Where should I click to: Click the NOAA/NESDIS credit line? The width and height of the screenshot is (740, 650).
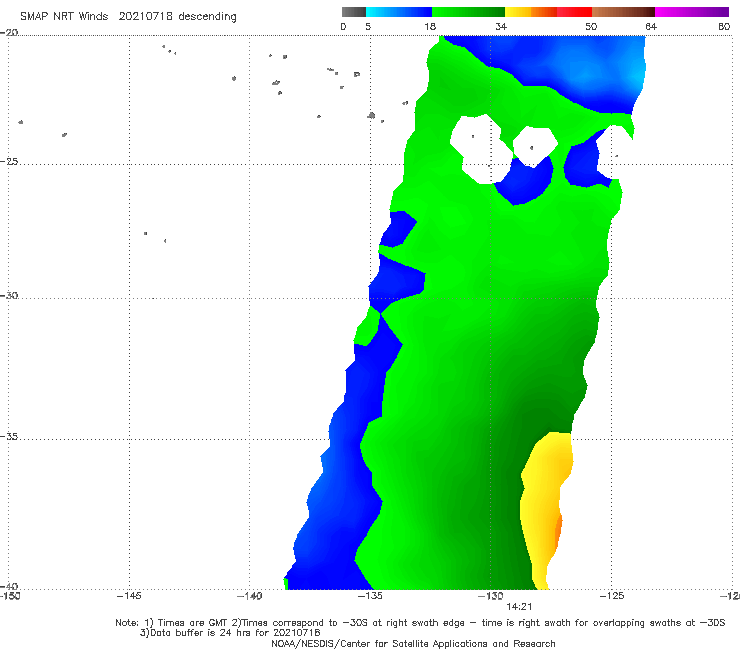[x=413, y=643]
